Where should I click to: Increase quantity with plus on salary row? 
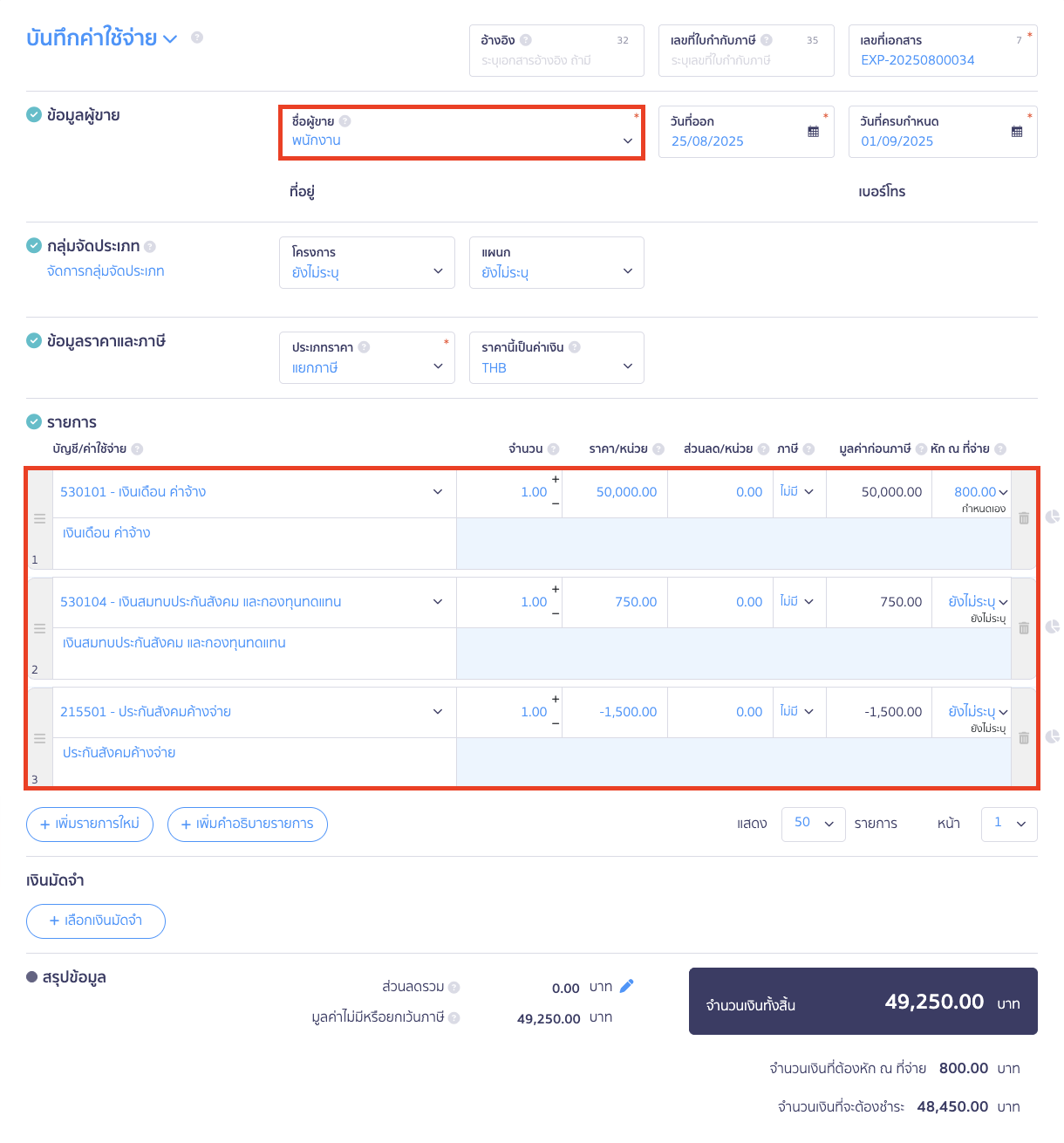[x=556, y=480]
